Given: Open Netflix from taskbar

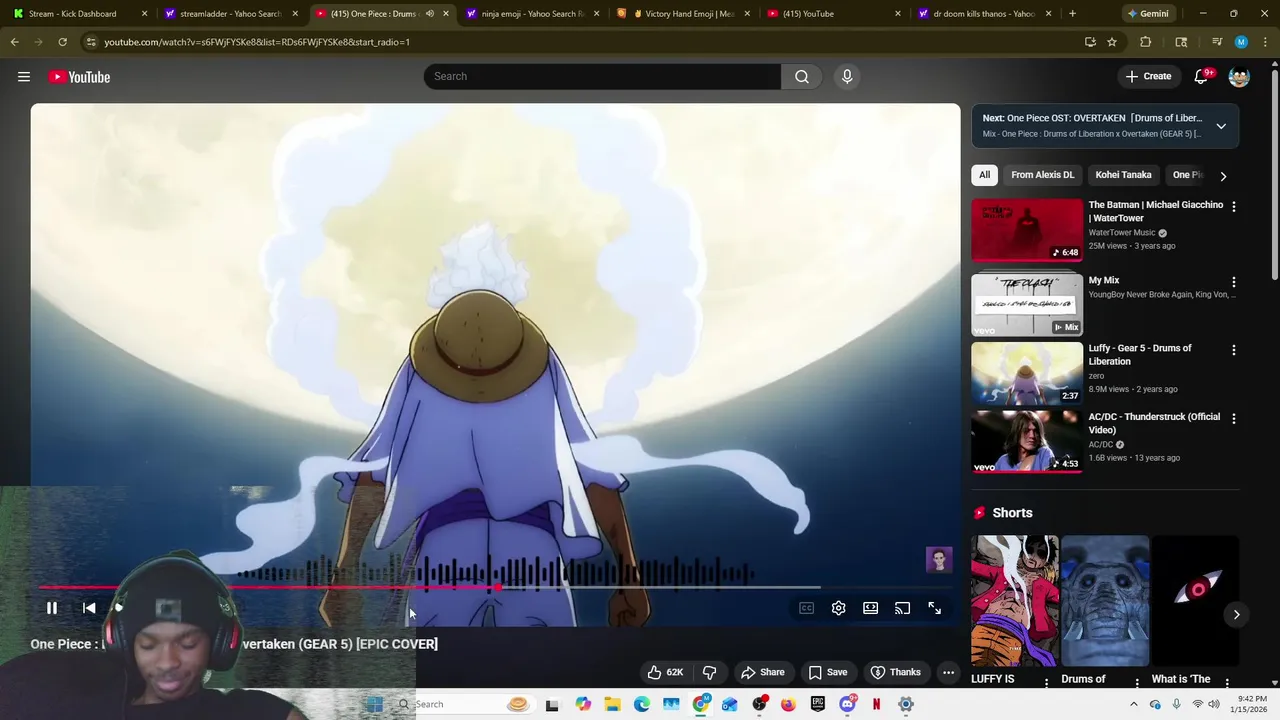Looking at the screenshot, I should (877, 704).
